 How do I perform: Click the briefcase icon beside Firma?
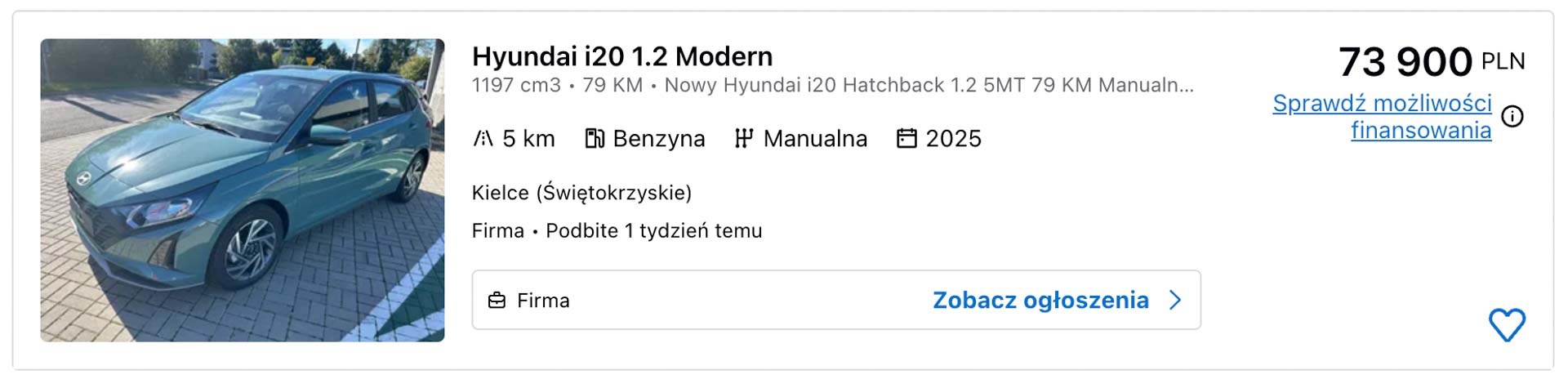(x=497, y=301)
